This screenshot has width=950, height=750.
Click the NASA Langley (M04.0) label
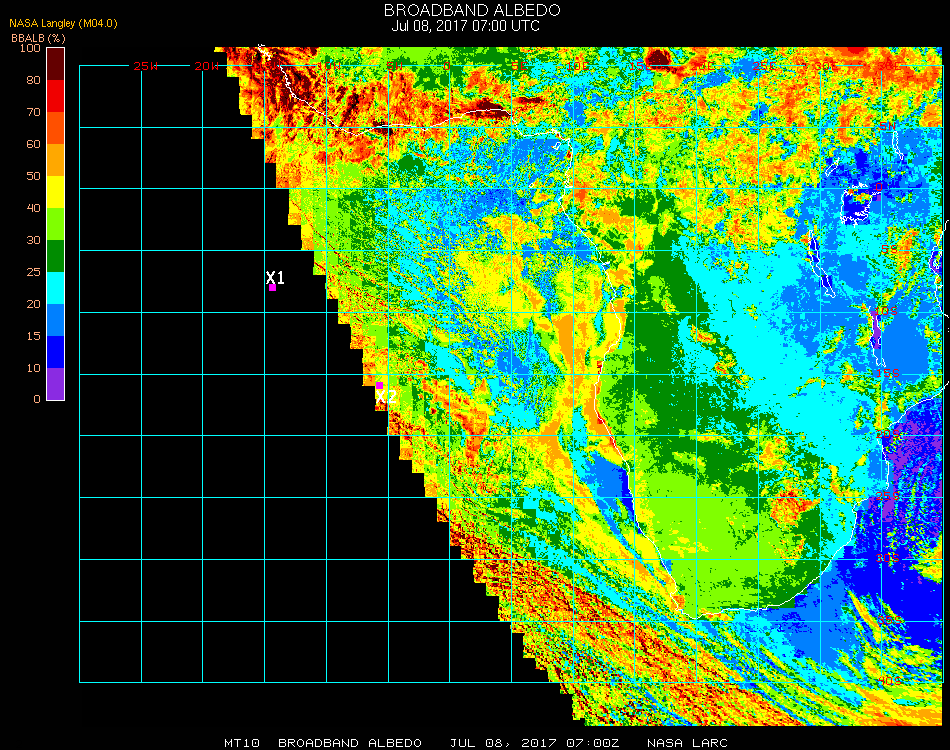coord(63,23)
